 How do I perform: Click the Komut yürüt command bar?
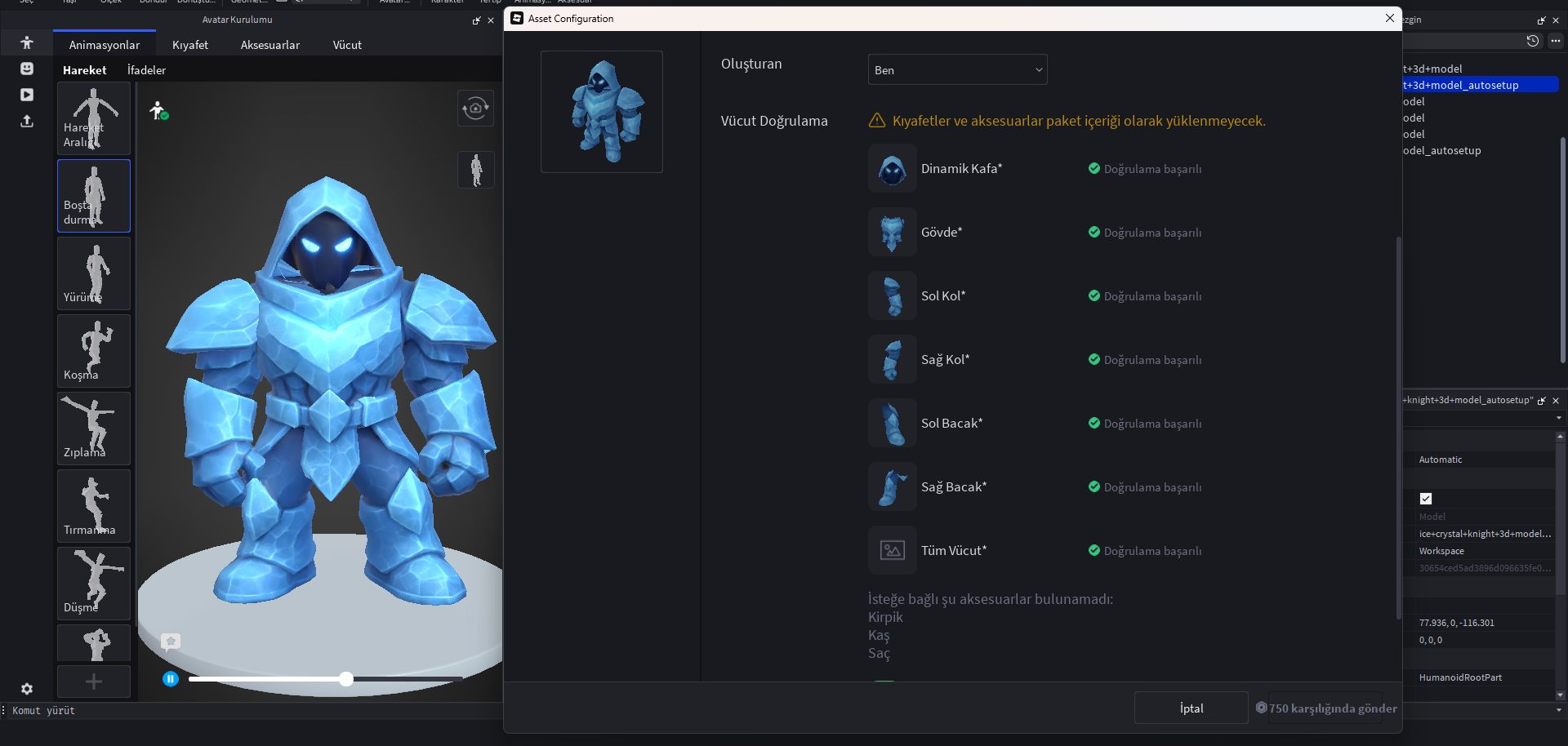pos(253,711)
